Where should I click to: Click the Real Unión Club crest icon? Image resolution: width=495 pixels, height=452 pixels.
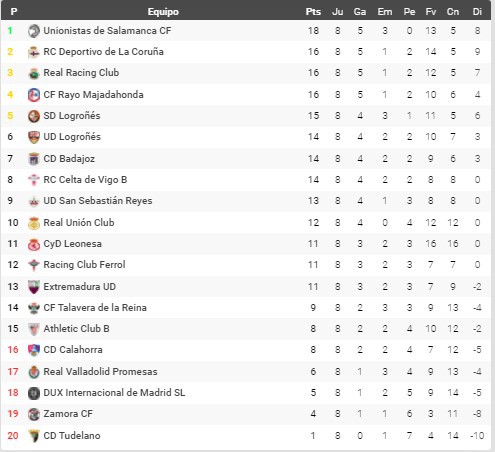pos(34,223)
